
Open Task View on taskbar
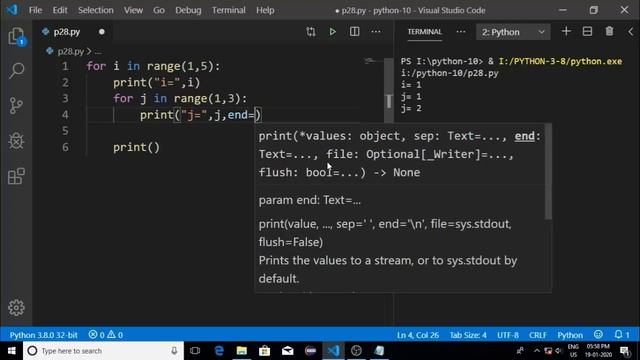pos(195,351)
